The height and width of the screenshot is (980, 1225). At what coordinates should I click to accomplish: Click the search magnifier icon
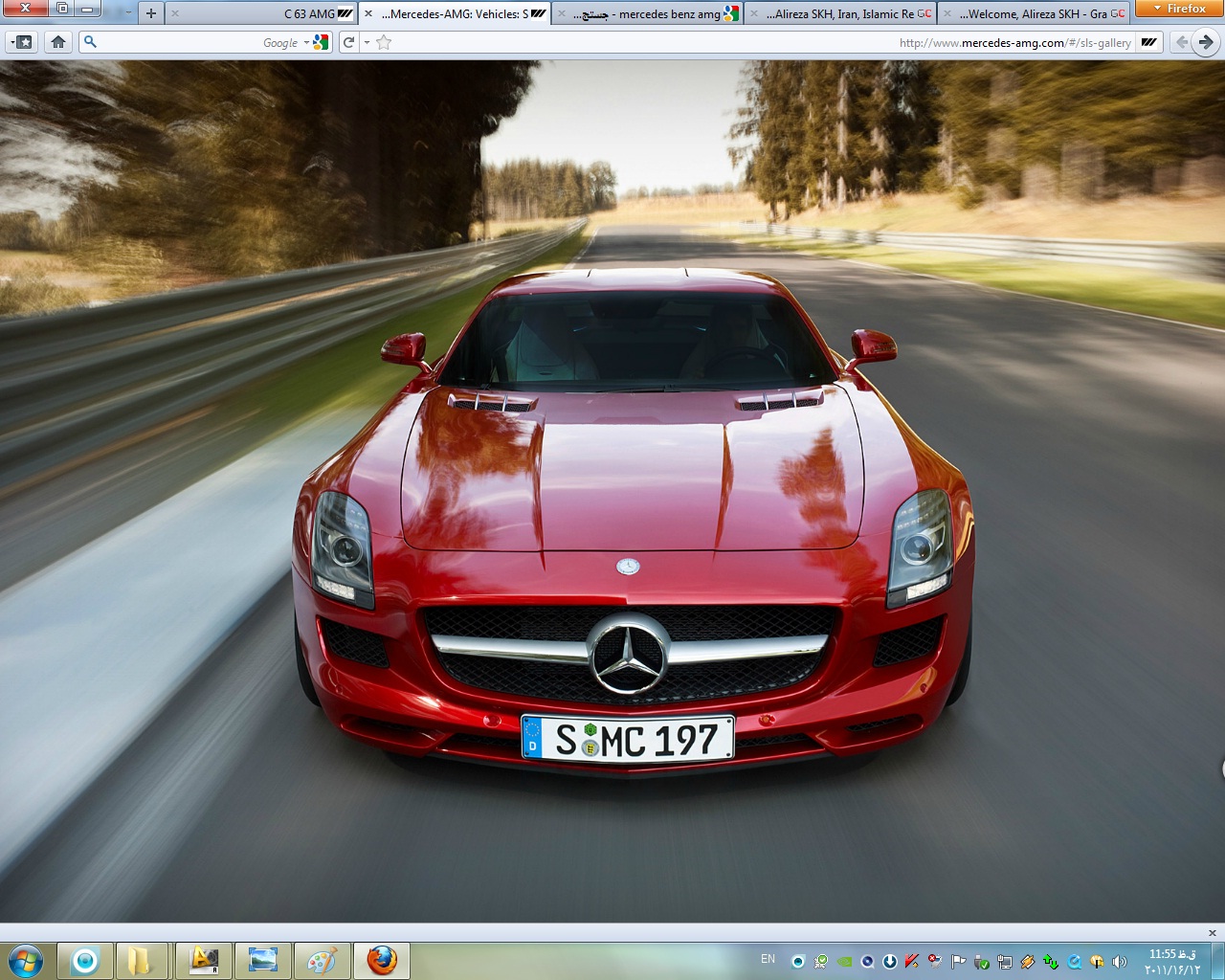pyautogui.click(x=90, y=42)
